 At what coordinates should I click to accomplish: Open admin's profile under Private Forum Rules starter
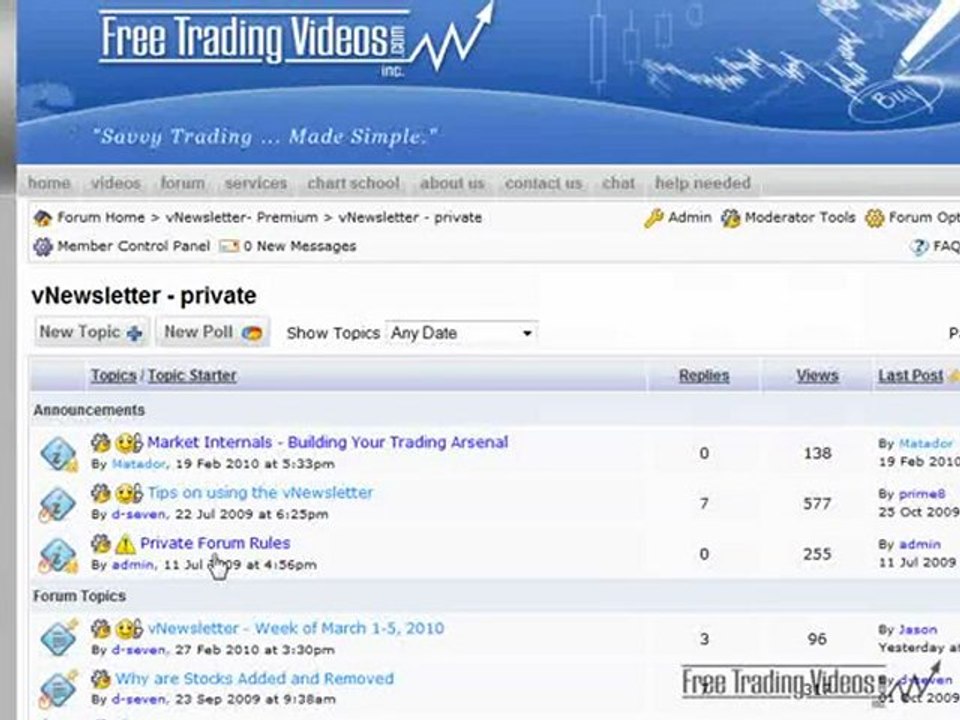[133, 565]
